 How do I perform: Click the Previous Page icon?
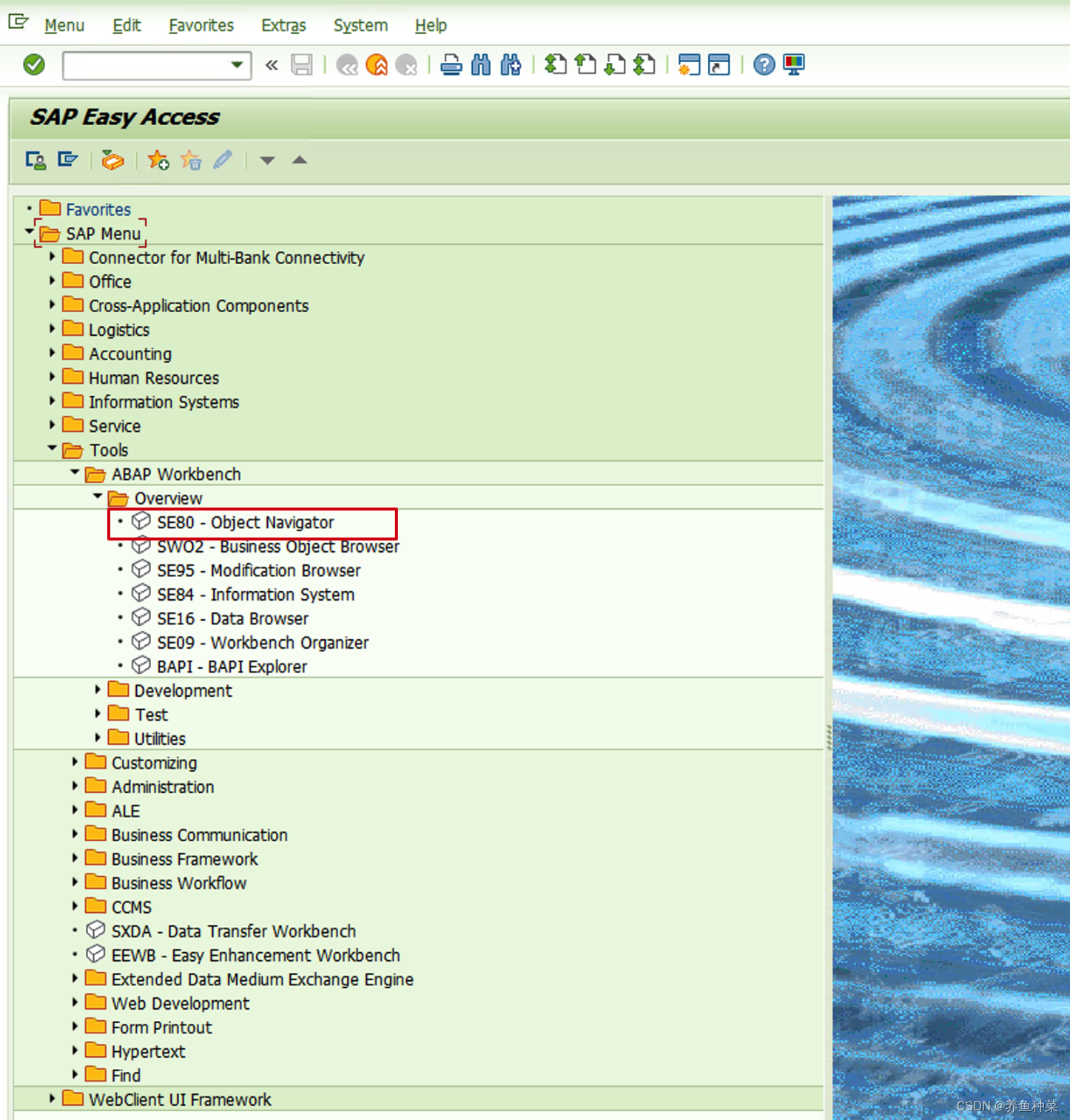[585, 65]
